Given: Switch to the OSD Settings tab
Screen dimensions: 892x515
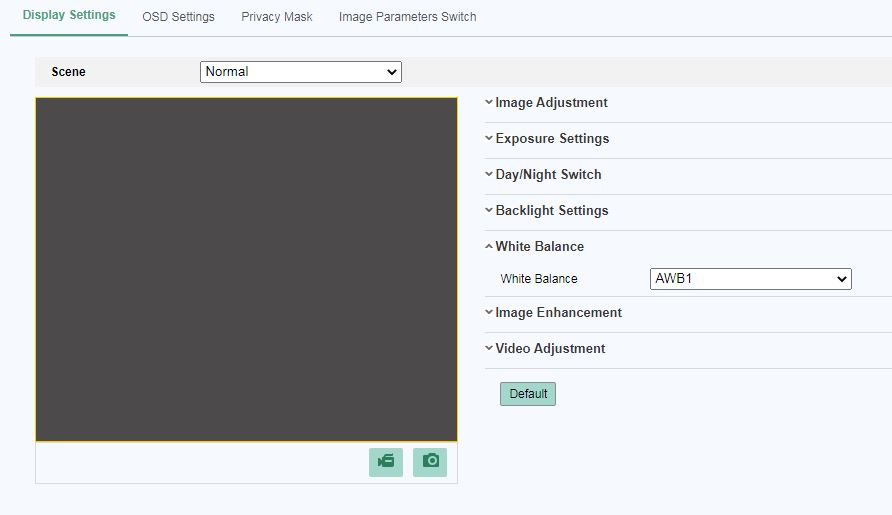Looking at the screenshot, I should [x=178, y=17].
